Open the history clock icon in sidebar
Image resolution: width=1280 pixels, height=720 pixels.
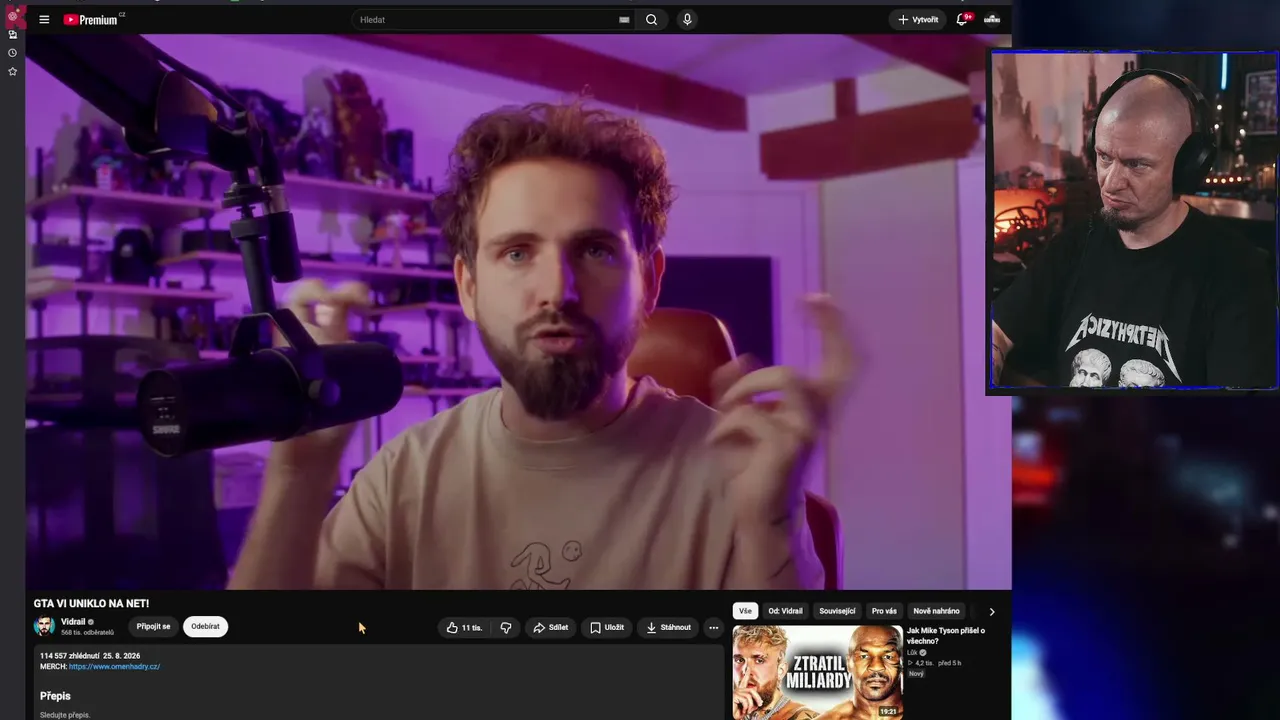tap(12, 53)
